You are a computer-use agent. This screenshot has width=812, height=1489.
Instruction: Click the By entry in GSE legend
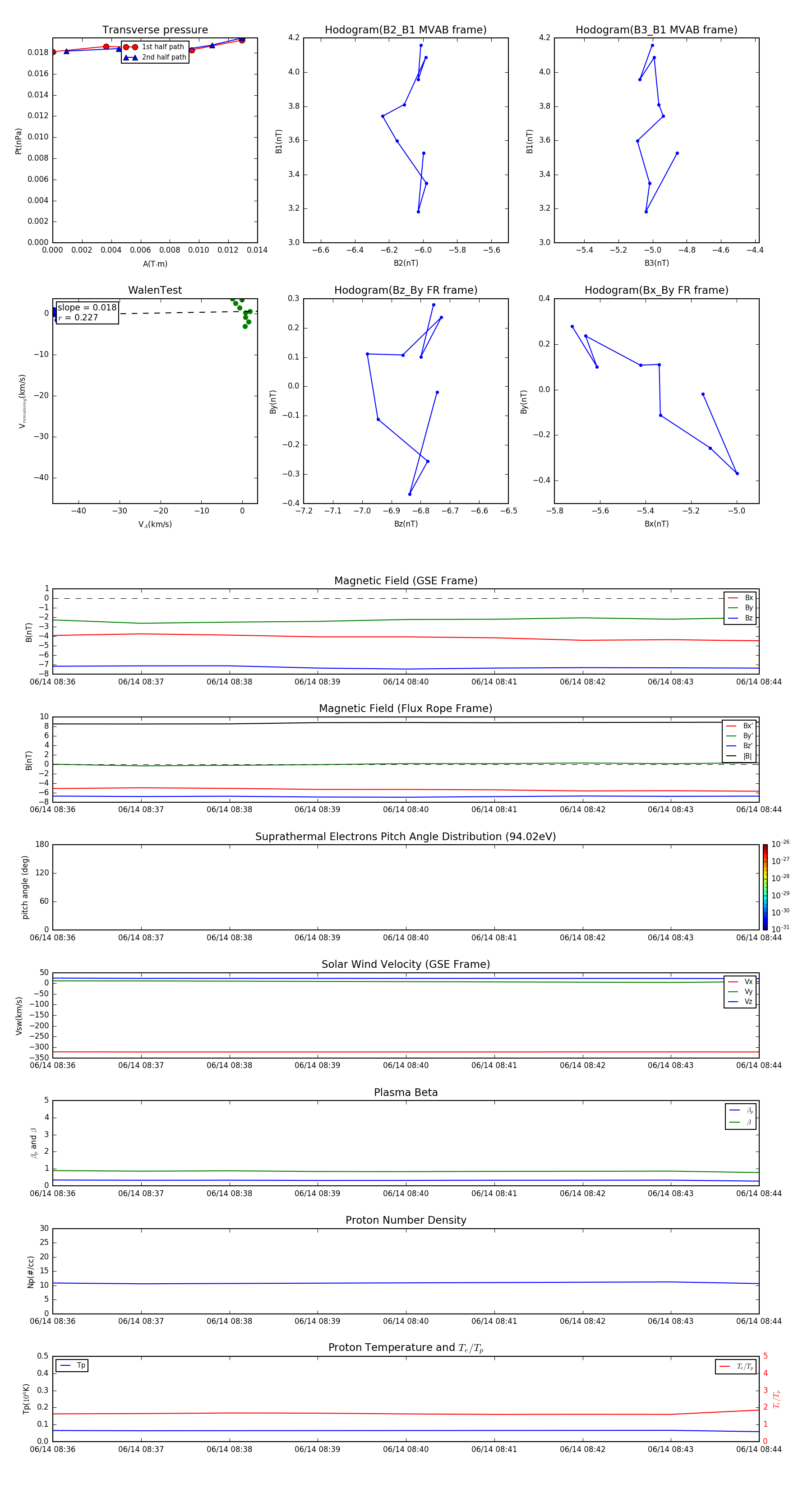740,607
